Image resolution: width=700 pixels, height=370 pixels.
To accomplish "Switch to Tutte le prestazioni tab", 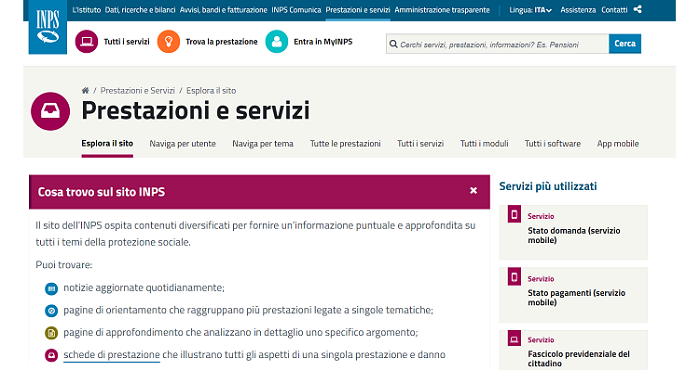I will point(346,144).
